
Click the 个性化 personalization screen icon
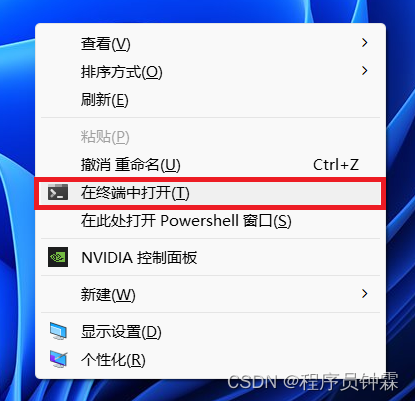pyautogui.click(x=58, y=359)
